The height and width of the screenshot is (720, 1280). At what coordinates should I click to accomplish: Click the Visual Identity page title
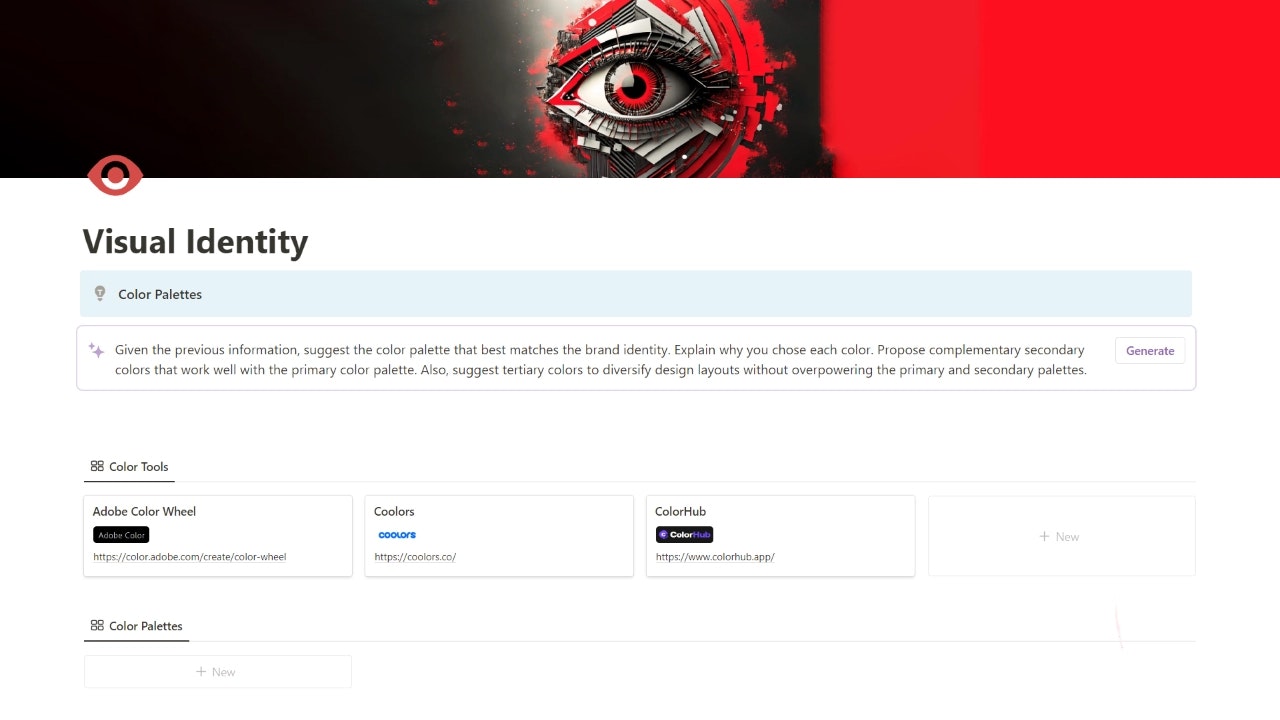[x=195, y=242]
